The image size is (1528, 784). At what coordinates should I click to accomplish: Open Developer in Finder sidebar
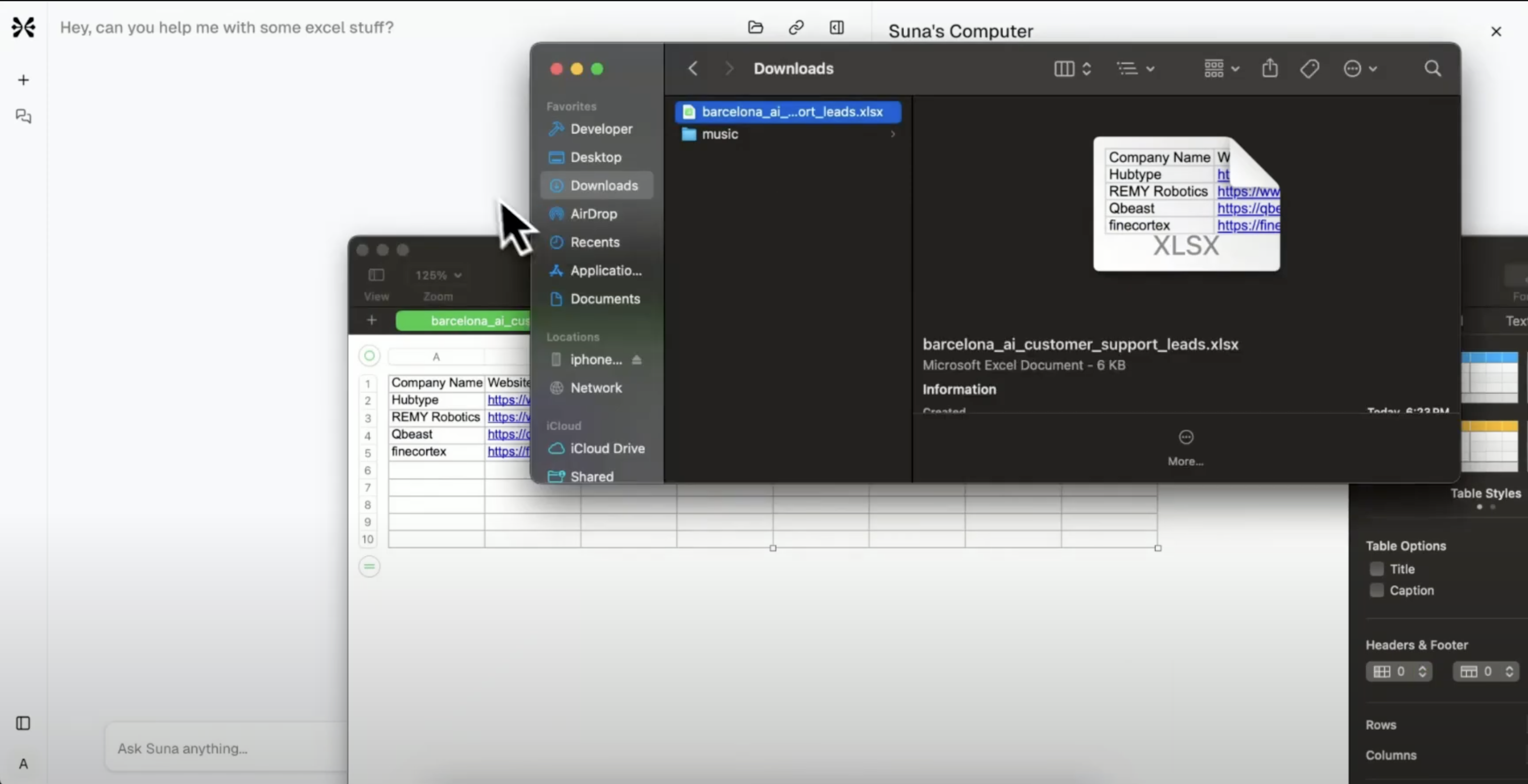pyautogui.click(x=597, y=129)
